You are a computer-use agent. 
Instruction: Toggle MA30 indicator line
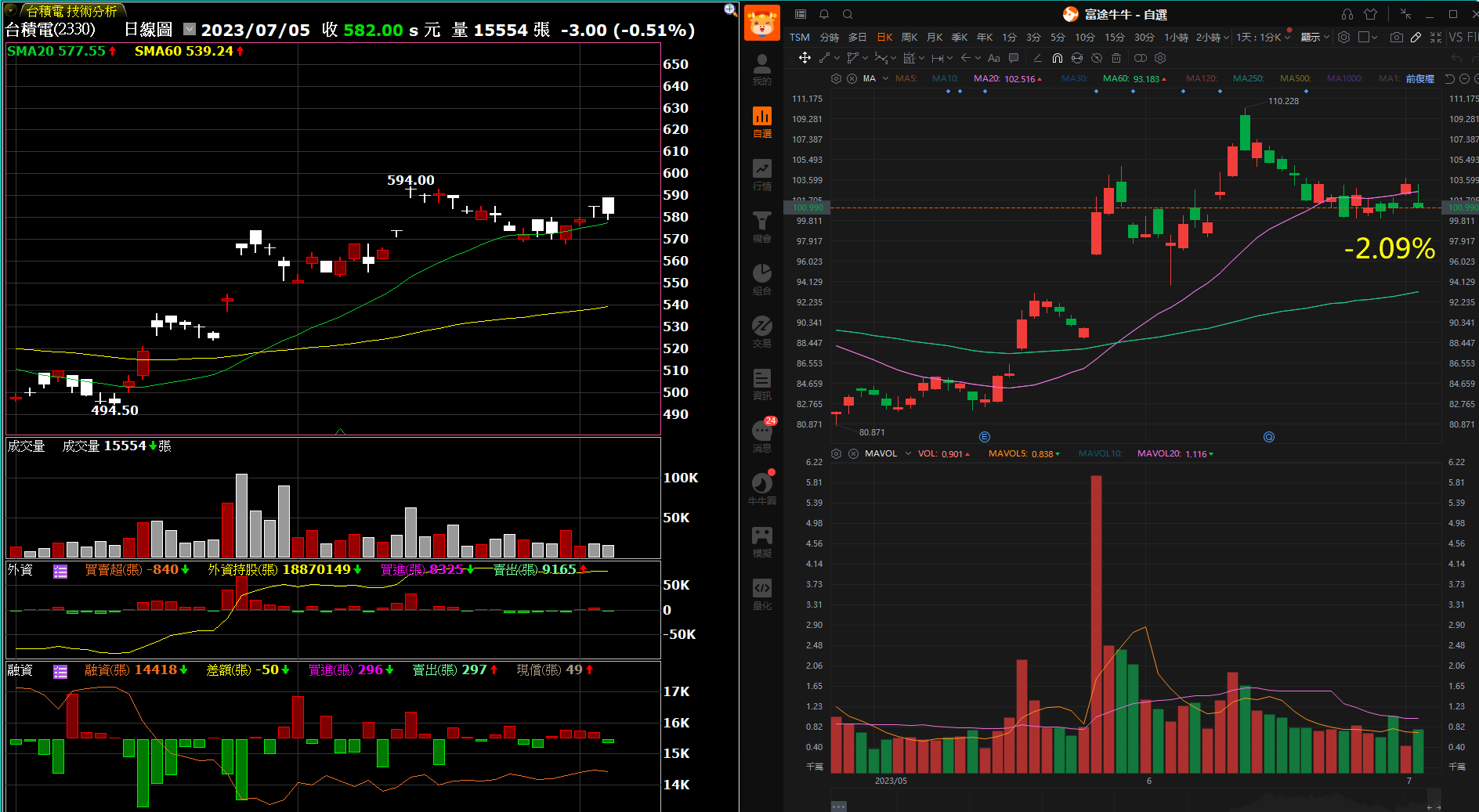(x=1074, y=78)
